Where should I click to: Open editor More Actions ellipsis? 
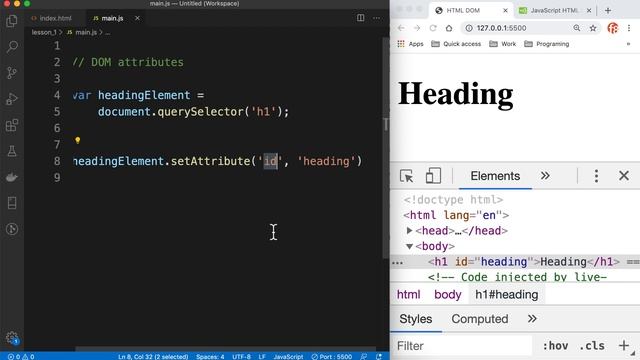(x=376, y=18)
